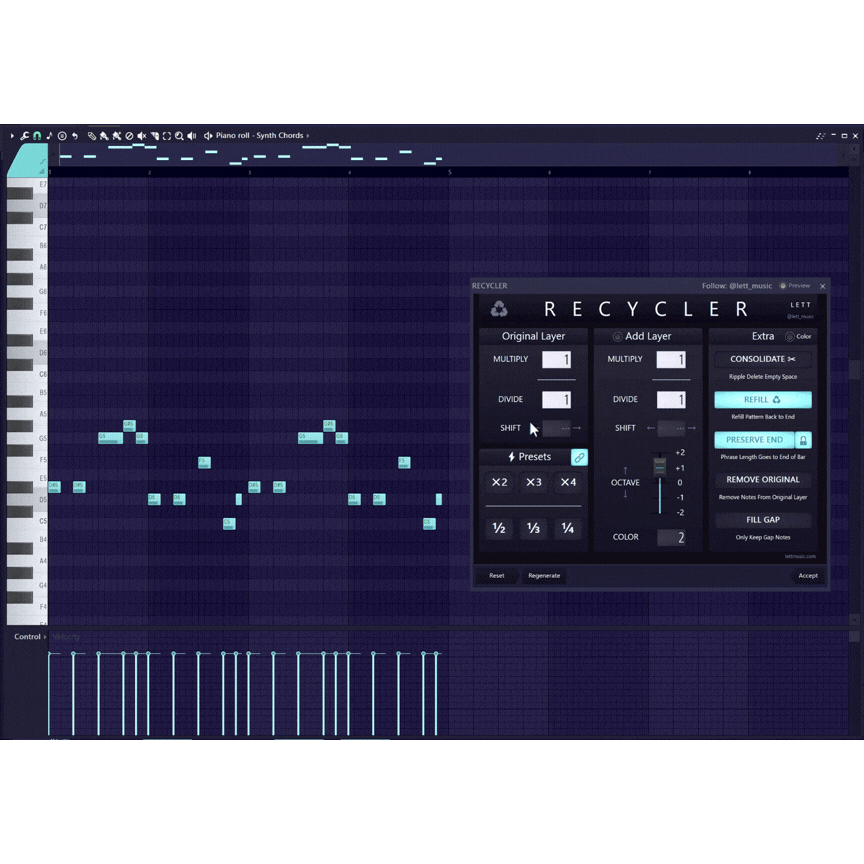Viewport: 864px width, 864px height.
Task: Click the Presets lightning bolt icon
Action: click(x=511, y=457)
